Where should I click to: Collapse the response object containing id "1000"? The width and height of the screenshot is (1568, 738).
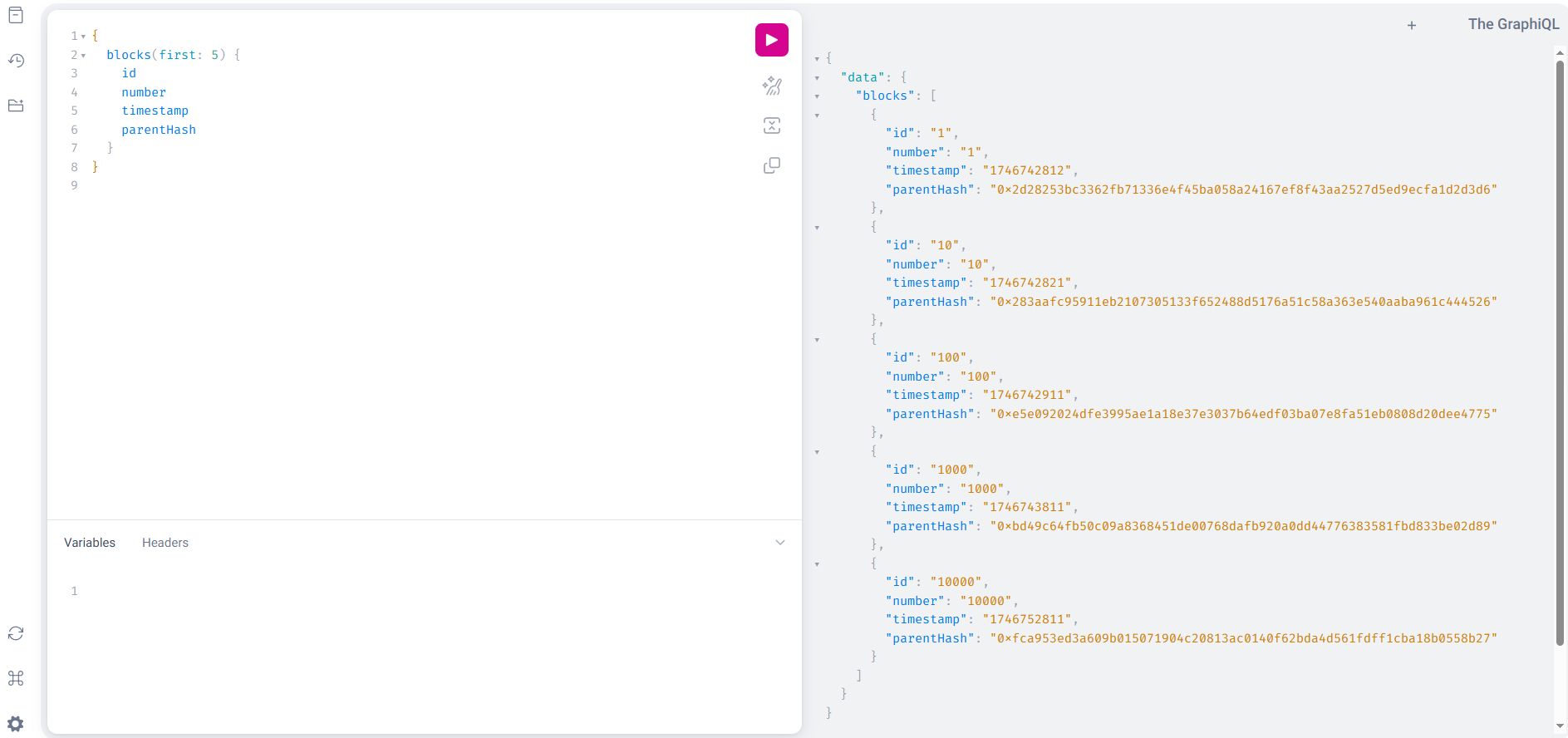818,452
